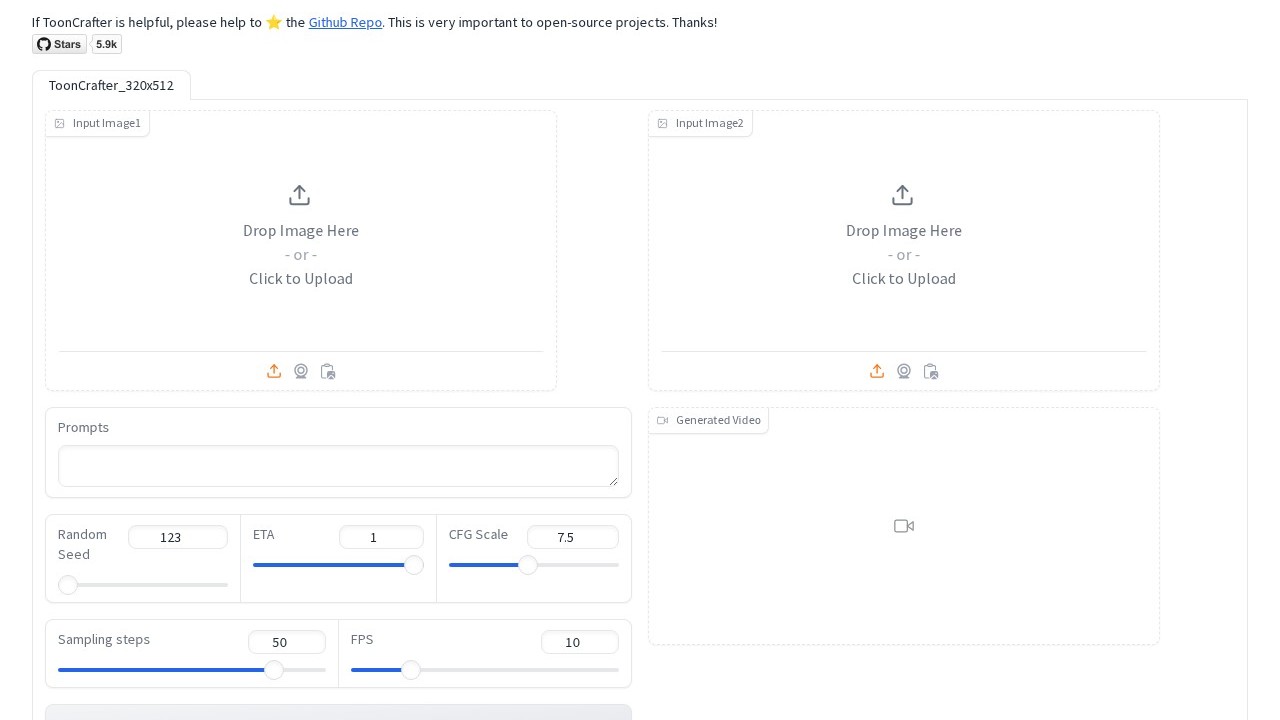This screenshot has width=1280, height=720.
Task: Click the CFG Scale slider handle
Action: 528,565
